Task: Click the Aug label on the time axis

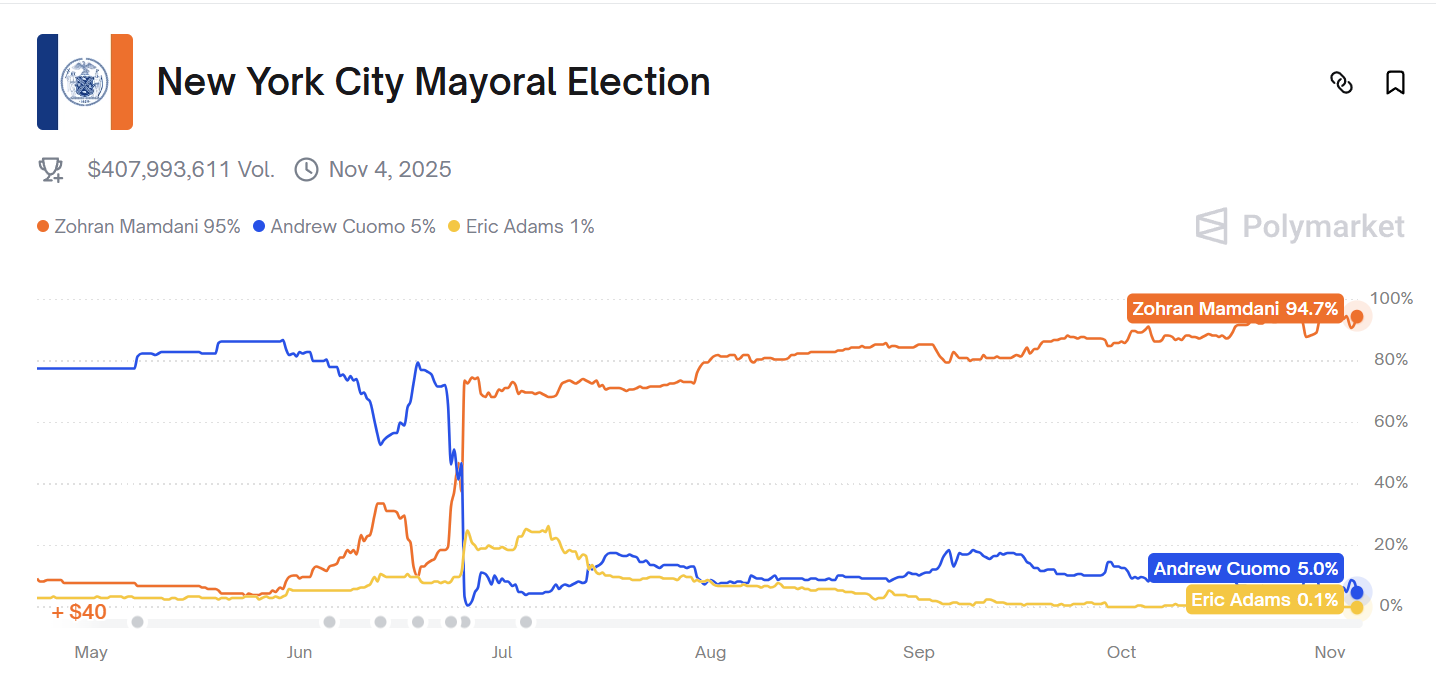Action: (710, 653)
